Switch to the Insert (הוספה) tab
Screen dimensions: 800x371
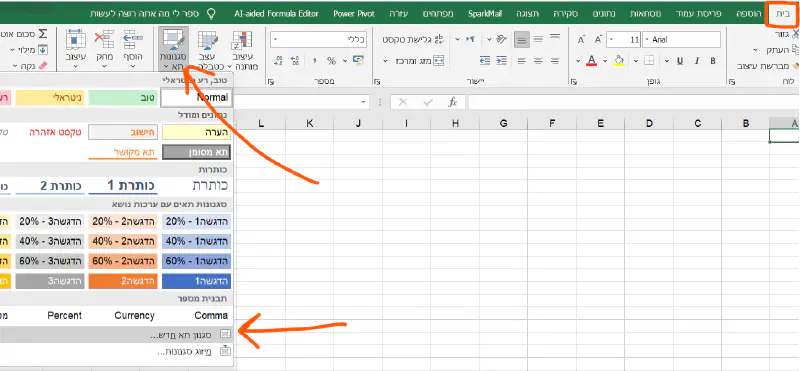pyautogui.click(x=749, y=13)
